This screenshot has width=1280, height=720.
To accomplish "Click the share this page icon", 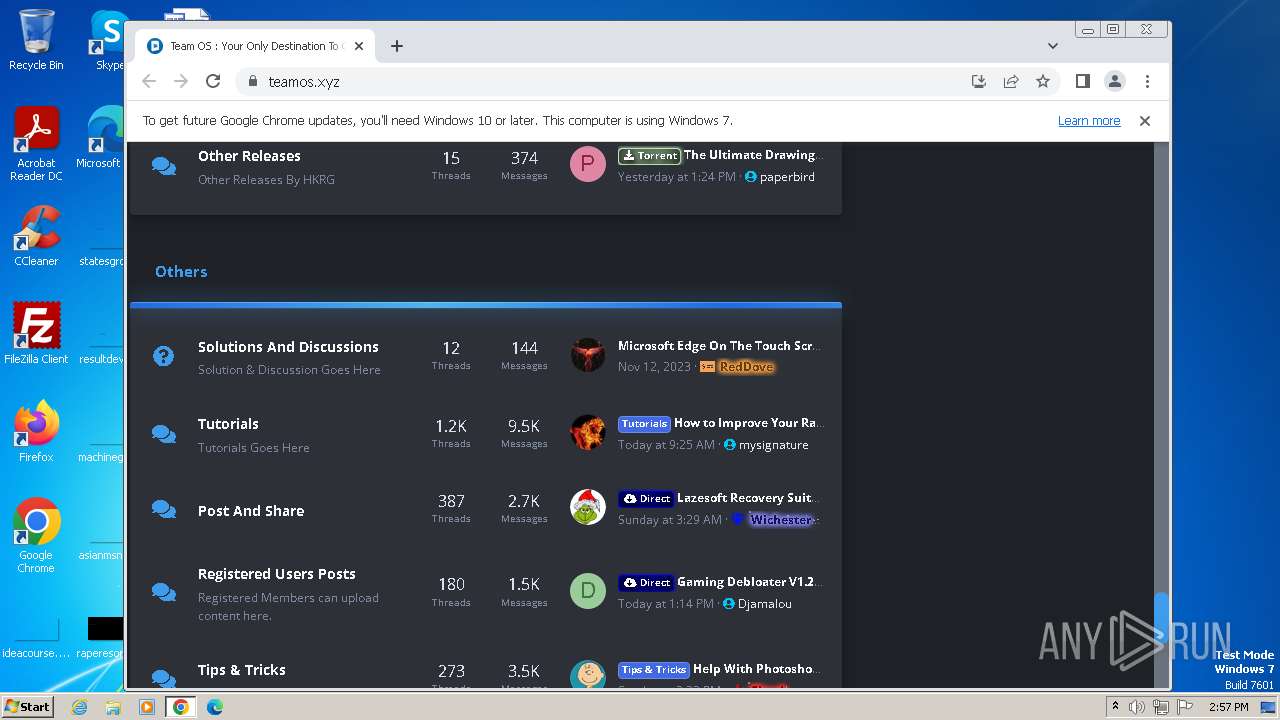I will (x=1011, y=81).
